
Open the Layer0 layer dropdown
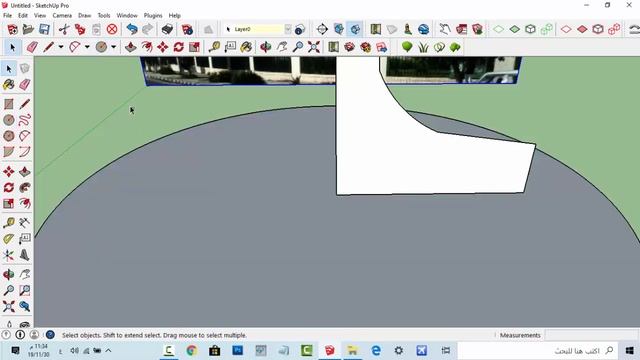click(288, 29)
